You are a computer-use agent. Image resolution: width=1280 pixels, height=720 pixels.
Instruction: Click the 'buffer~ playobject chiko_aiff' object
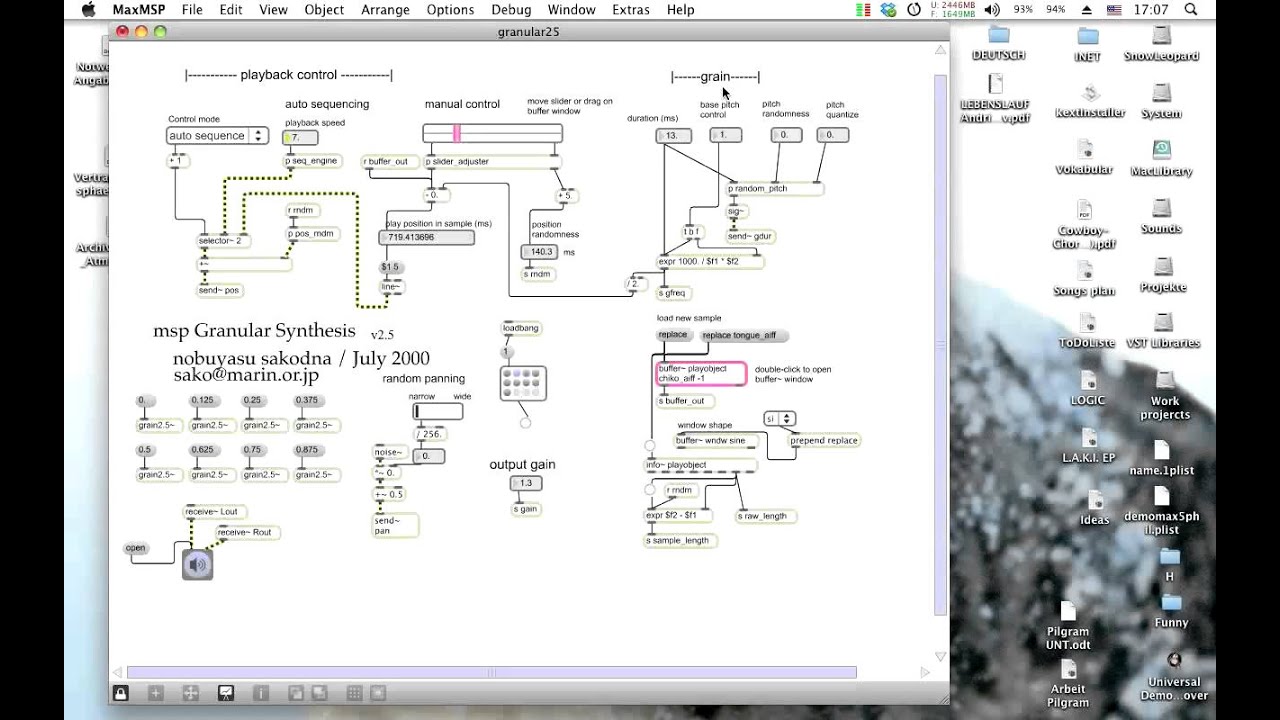click(701, 374)
